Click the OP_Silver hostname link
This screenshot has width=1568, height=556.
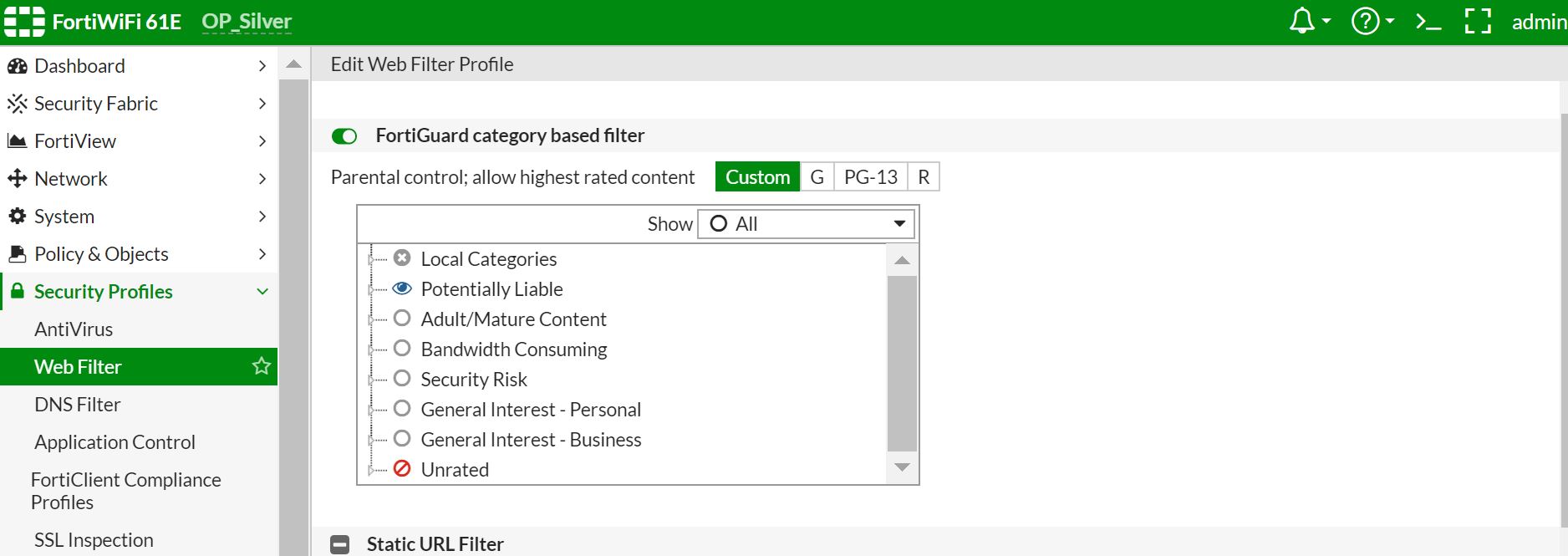247,22
